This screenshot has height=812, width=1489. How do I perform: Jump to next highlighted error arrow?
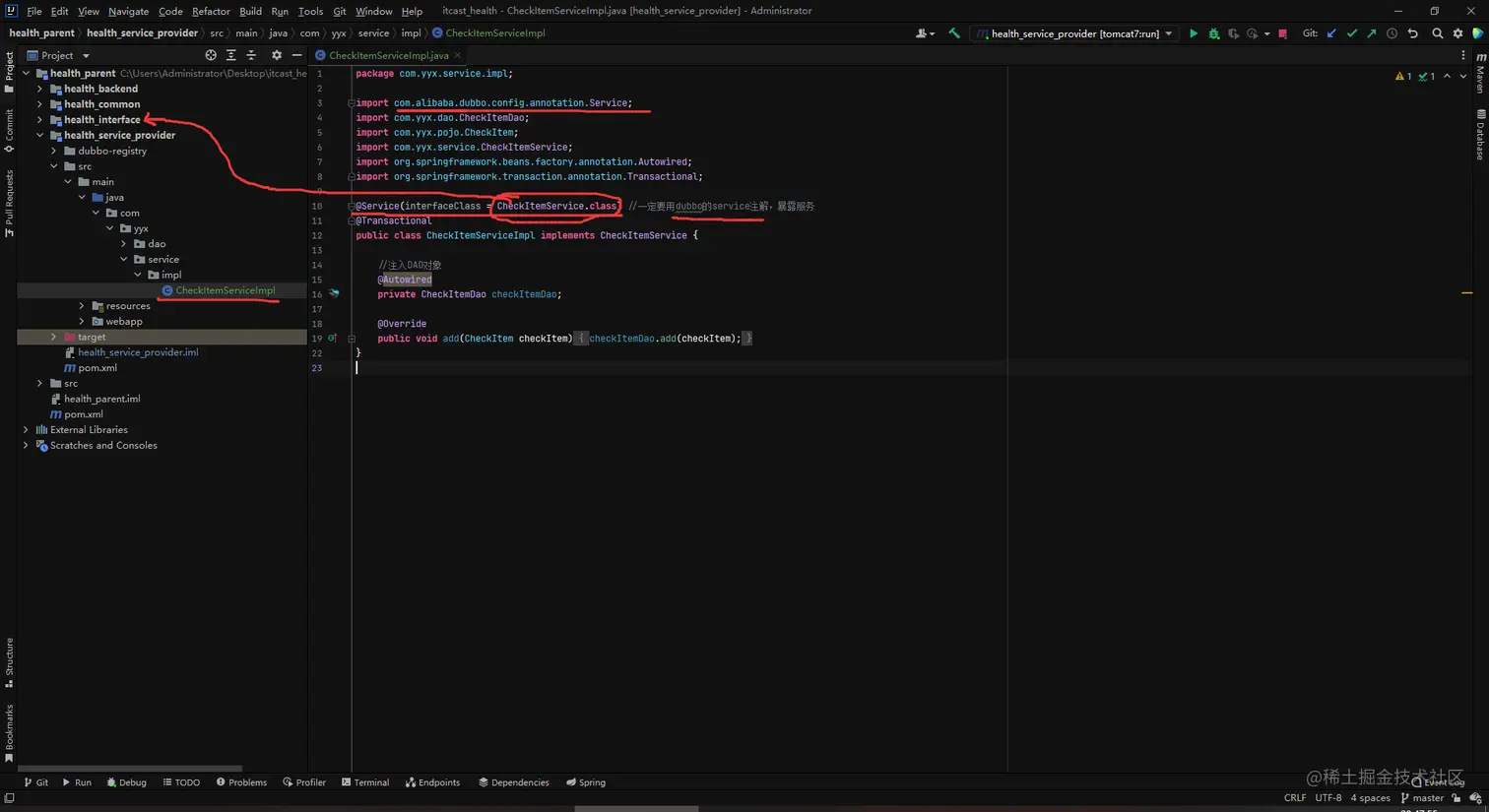click(1462, 76)
